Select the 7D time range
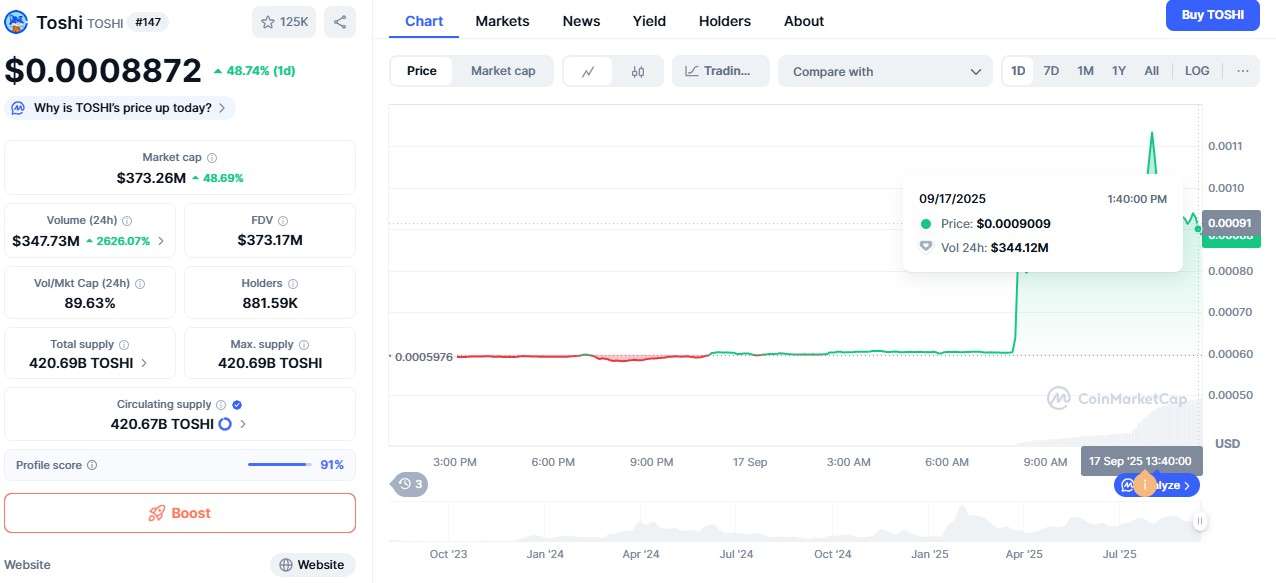The width and height of the screenshot is (1276, 583). click(x=1051, y=71)
